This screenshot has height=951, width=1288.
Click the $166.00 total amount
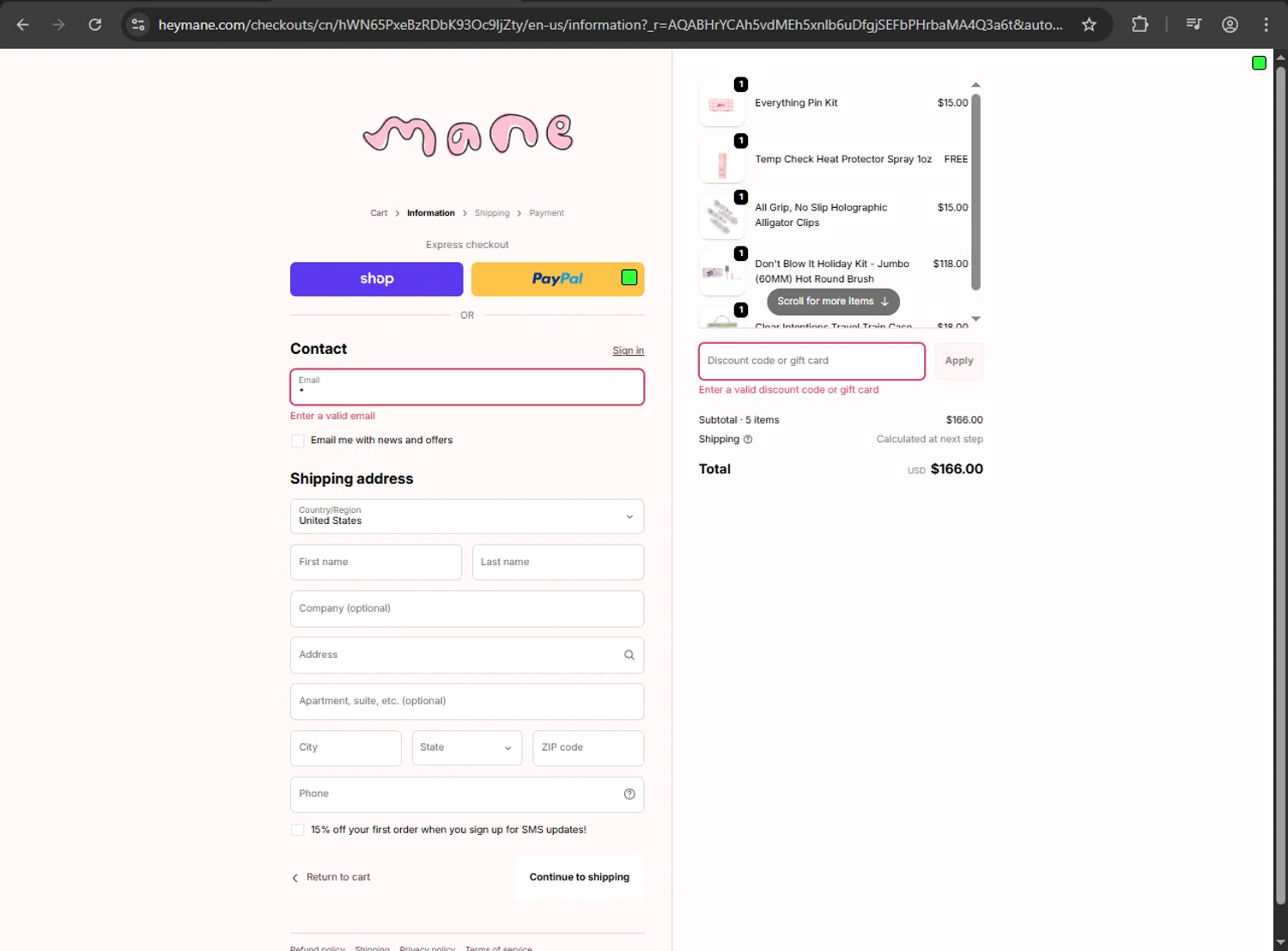click(957, 469)
